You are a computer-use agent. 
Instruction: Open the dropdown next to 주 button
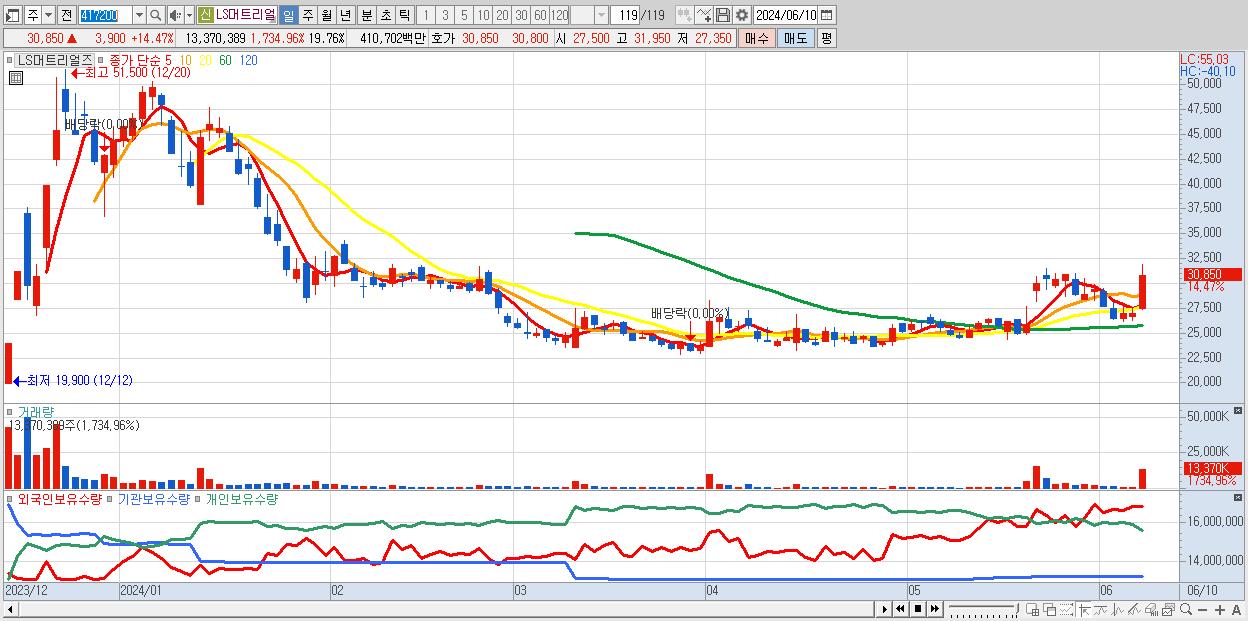click(x=48, y=15)
